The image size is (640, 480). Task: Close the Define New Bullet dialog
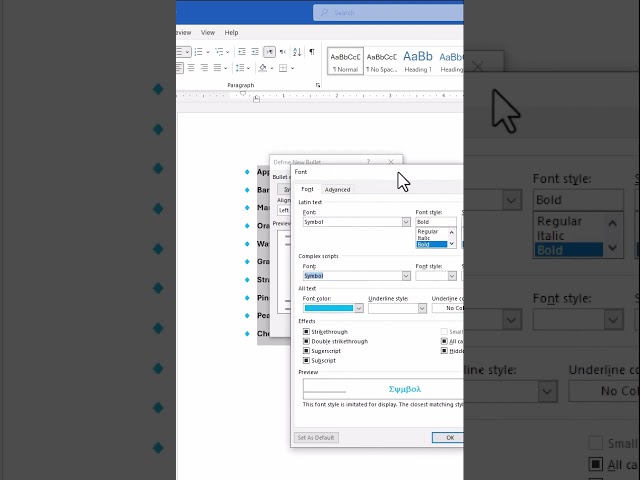[x=391, y=162]
